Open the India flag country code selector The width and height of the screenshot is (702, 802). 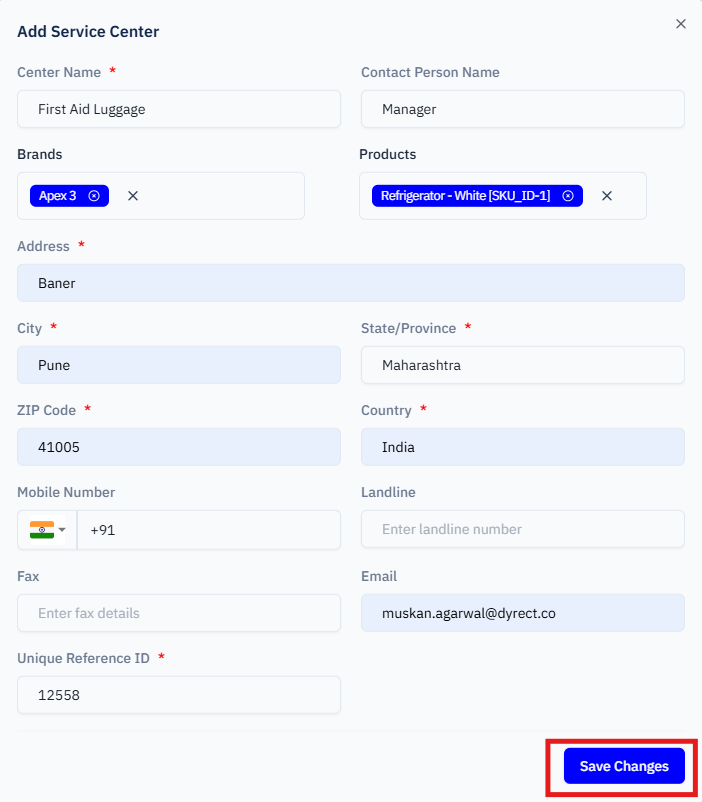click(x=47, y=530)
